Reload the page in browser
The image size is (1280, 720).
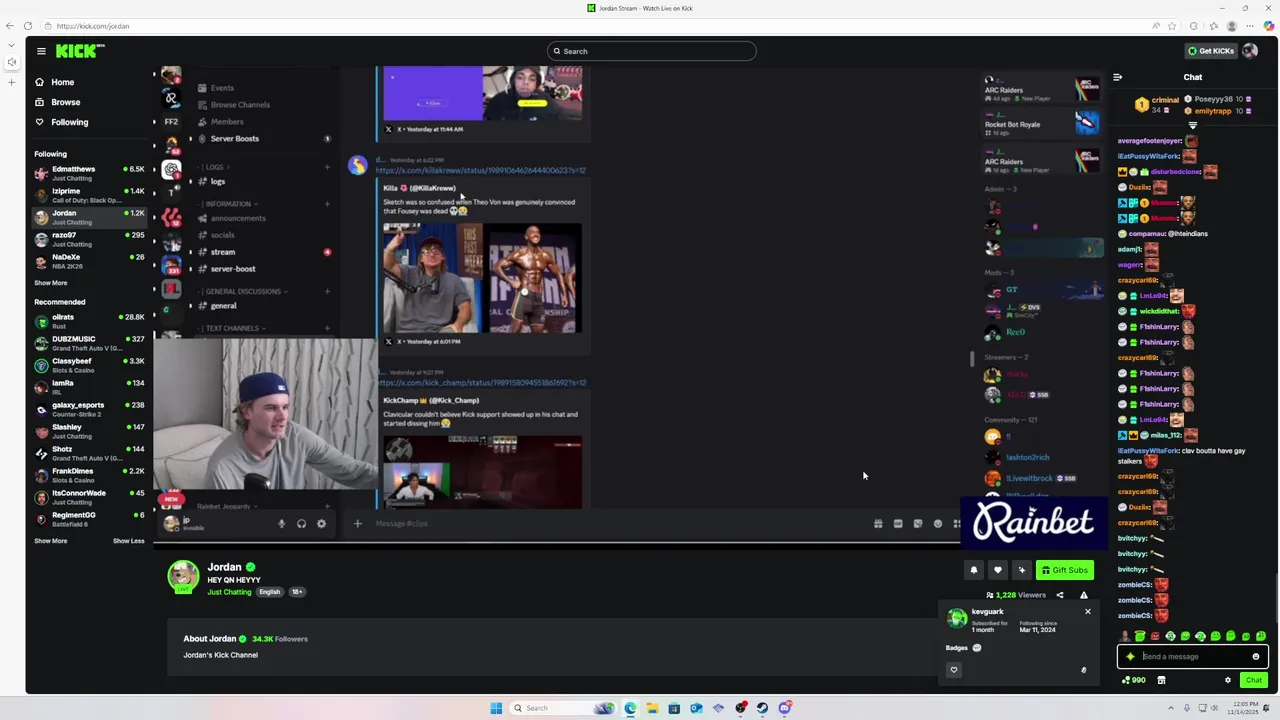point(27,26)
